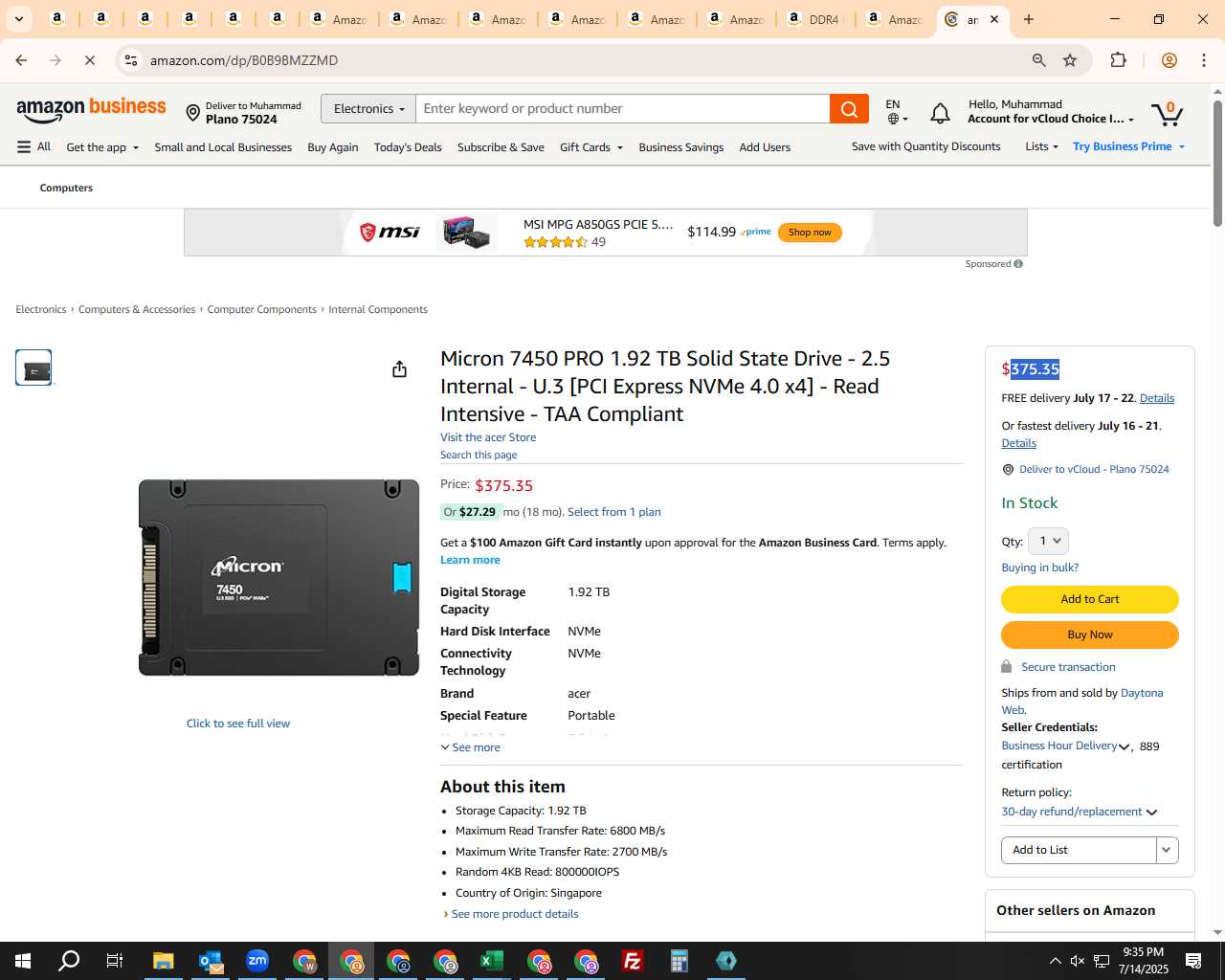This screenshot has width=1225, height=980.
Task: Click the sponsored ad info icon
Action: [1018, 264]
